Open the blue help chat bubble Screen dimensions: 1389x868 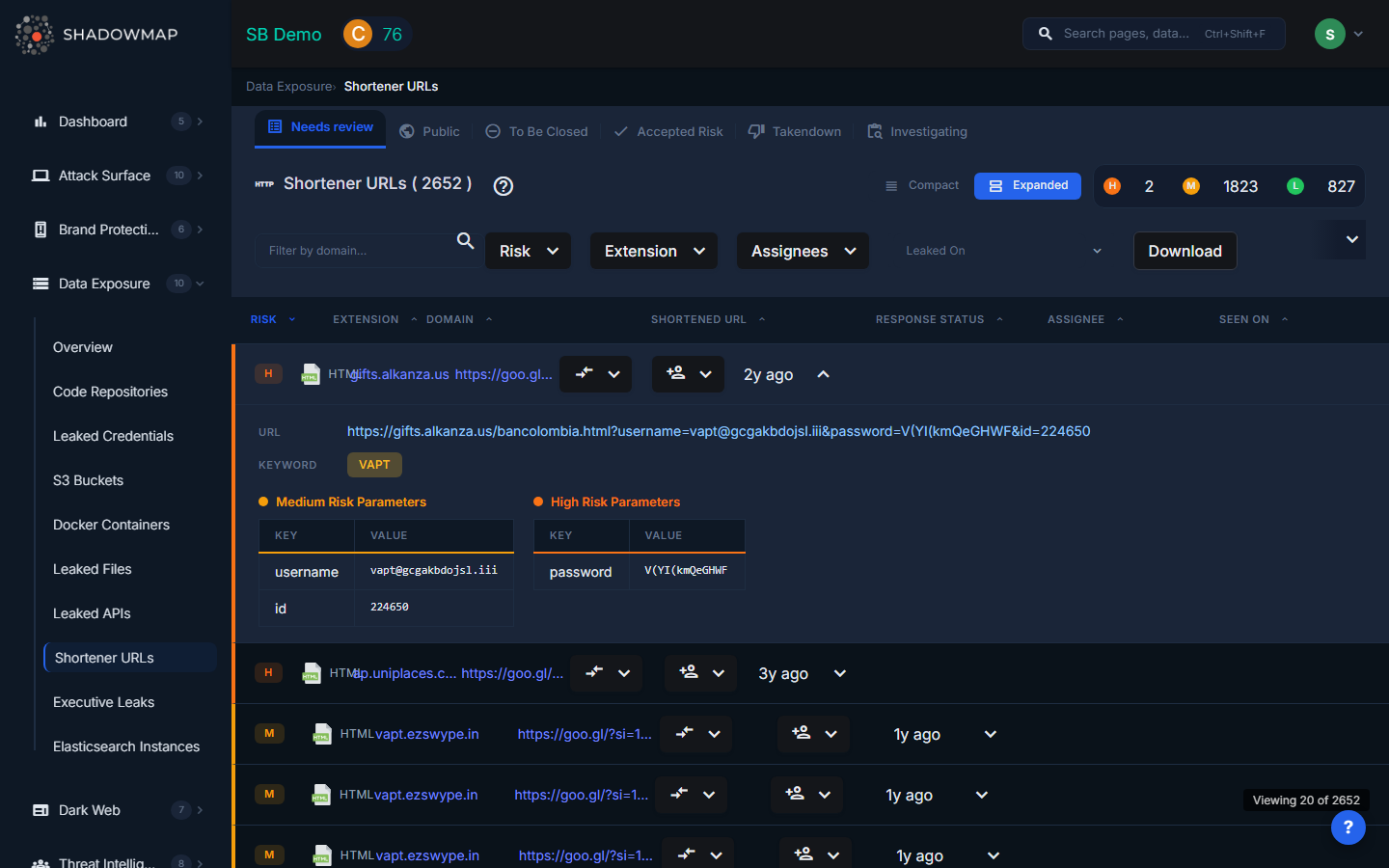[1348, 827]
